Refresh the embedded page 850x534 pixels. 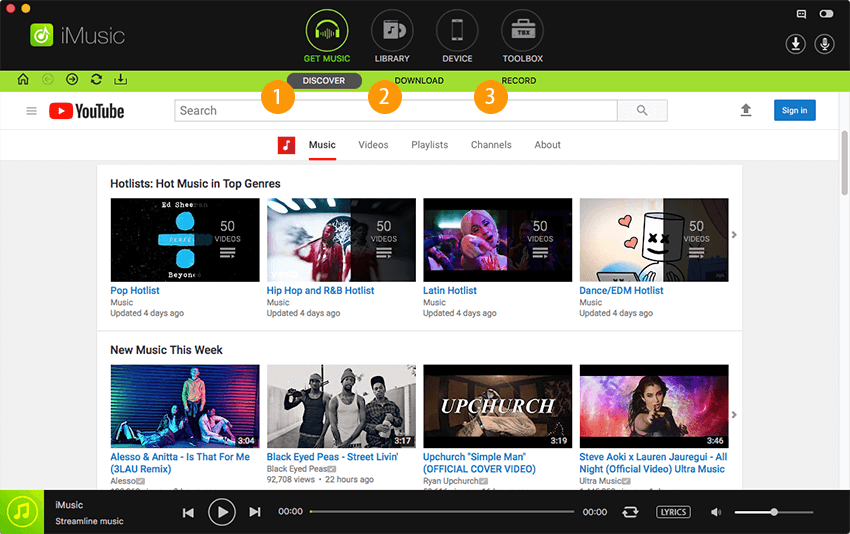point(96,79)
